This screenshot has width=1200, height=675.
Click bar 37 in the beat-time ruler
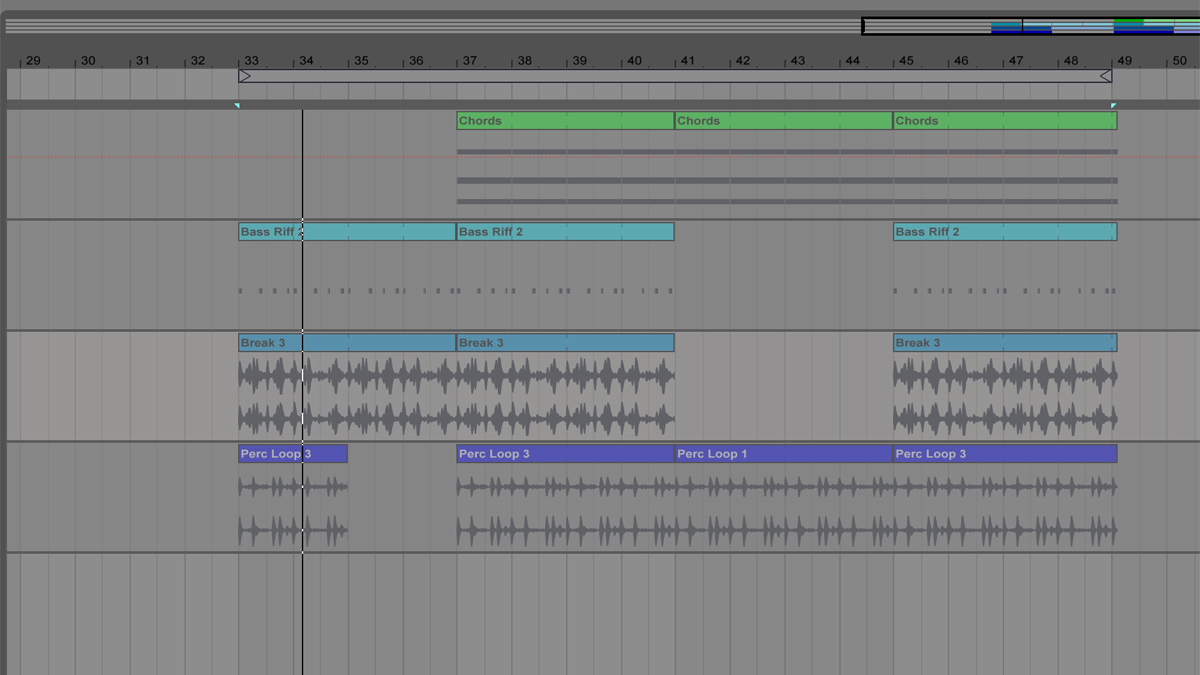click(470, 61)
